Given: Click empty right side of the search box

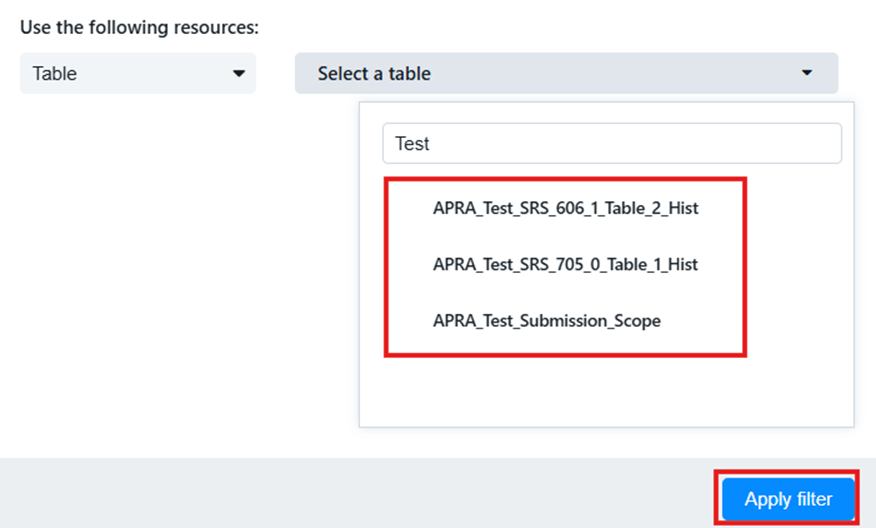Looking at the screenshot, I should coord(750,144).
